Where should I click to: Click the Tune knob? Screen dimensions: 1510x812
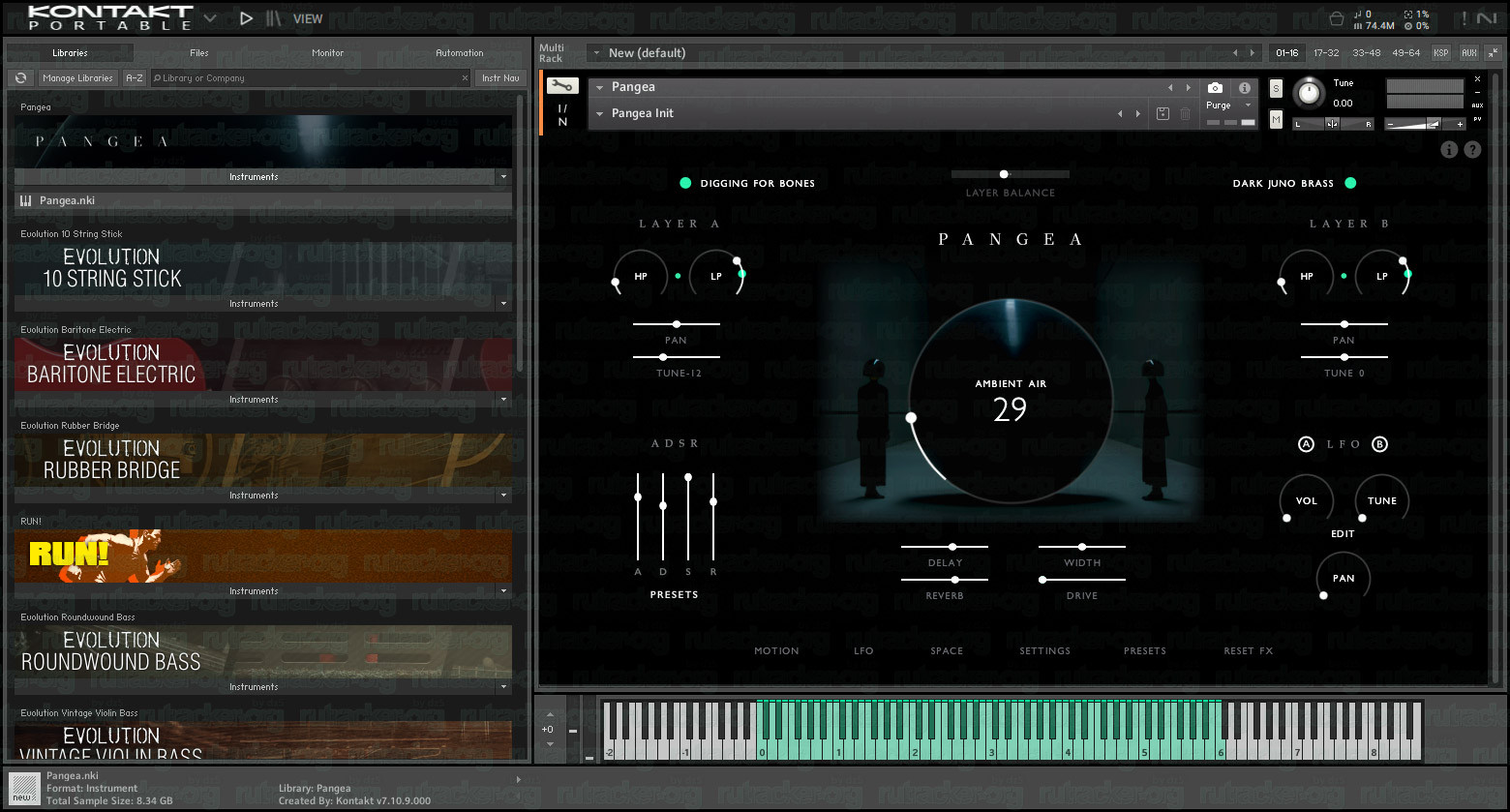point(1309,93)
